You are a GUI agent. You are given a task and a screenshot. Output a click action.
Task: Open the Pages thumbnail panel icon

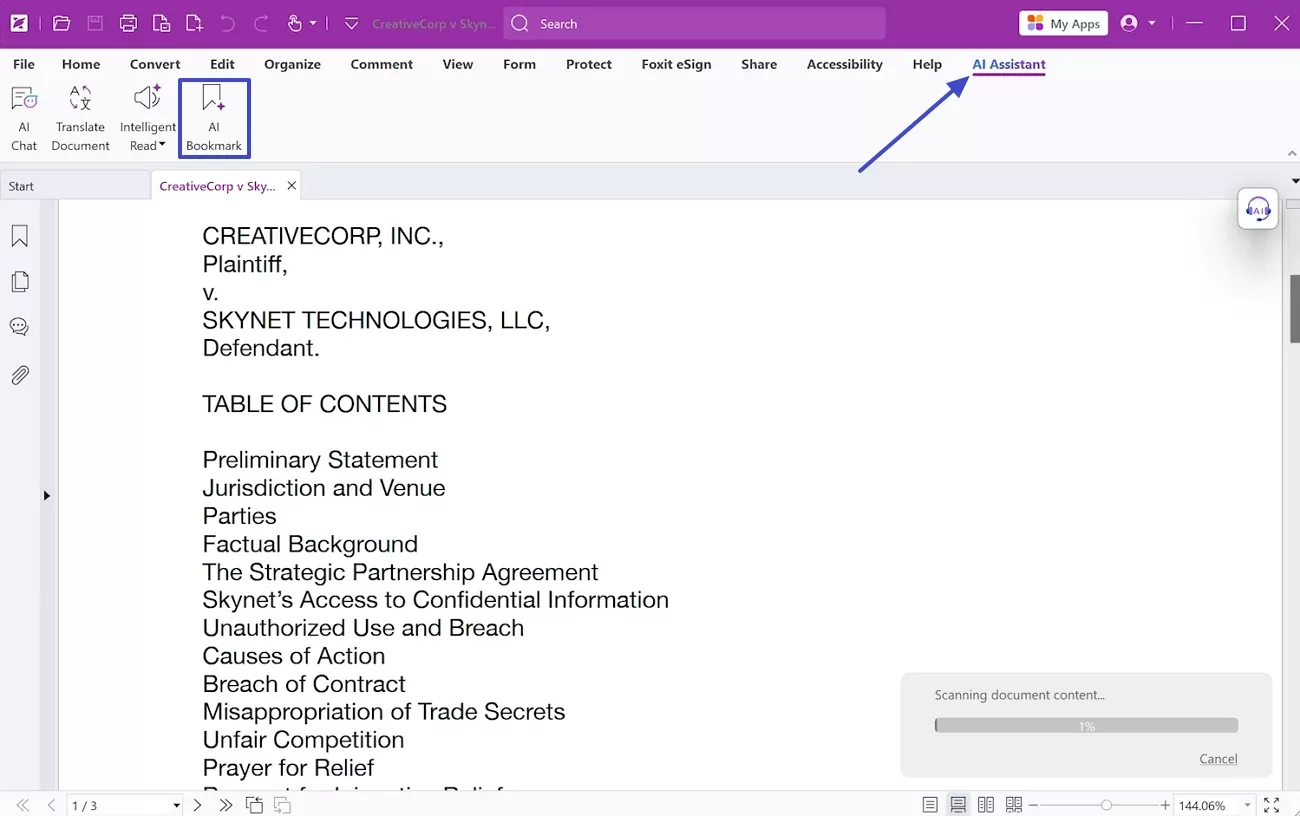pyautogui.click(x=19, y=281)
